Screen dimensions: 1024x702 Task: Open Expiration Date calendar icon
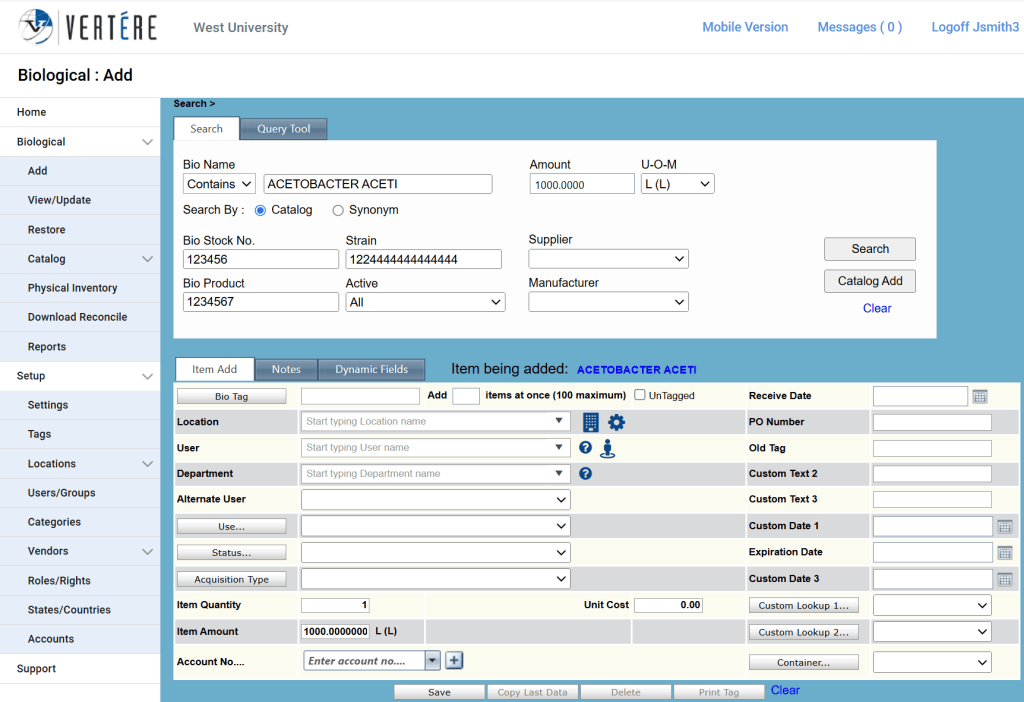[x=1004, y=553]
